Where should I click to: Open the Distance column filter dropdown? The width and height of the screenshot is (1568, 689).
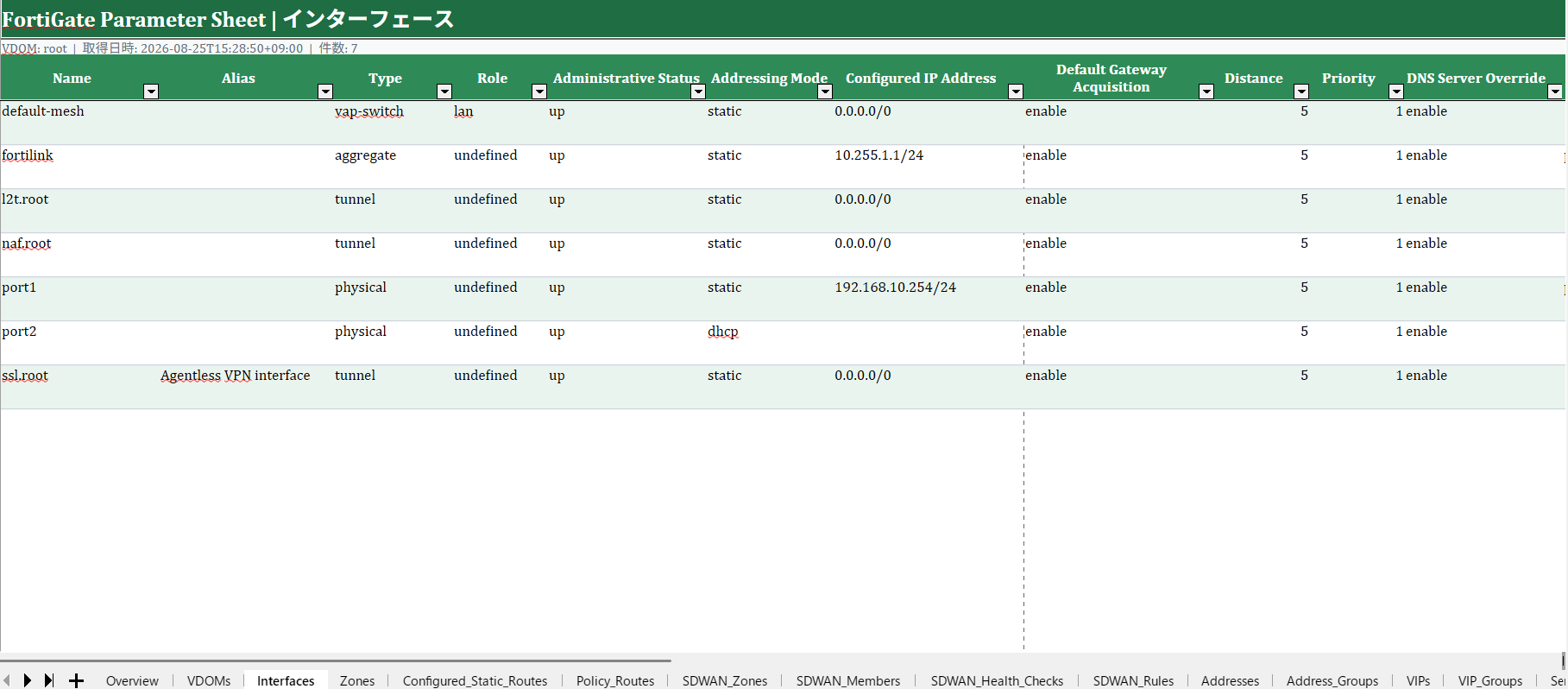pyautogui.click(x=1301, y=92)
